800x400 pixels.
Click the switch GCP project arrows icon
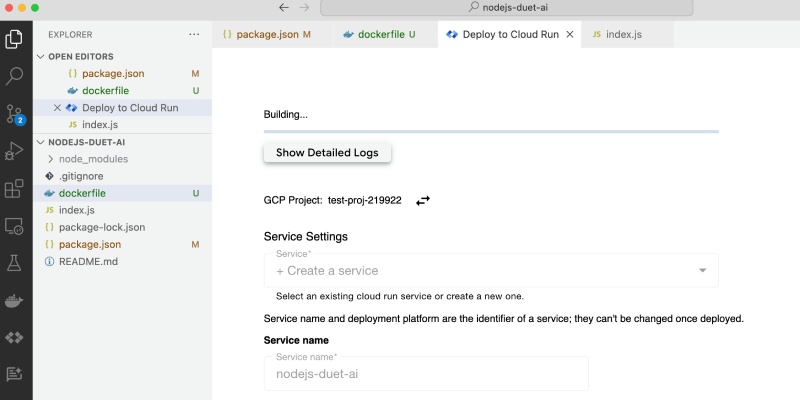[423, 201]
